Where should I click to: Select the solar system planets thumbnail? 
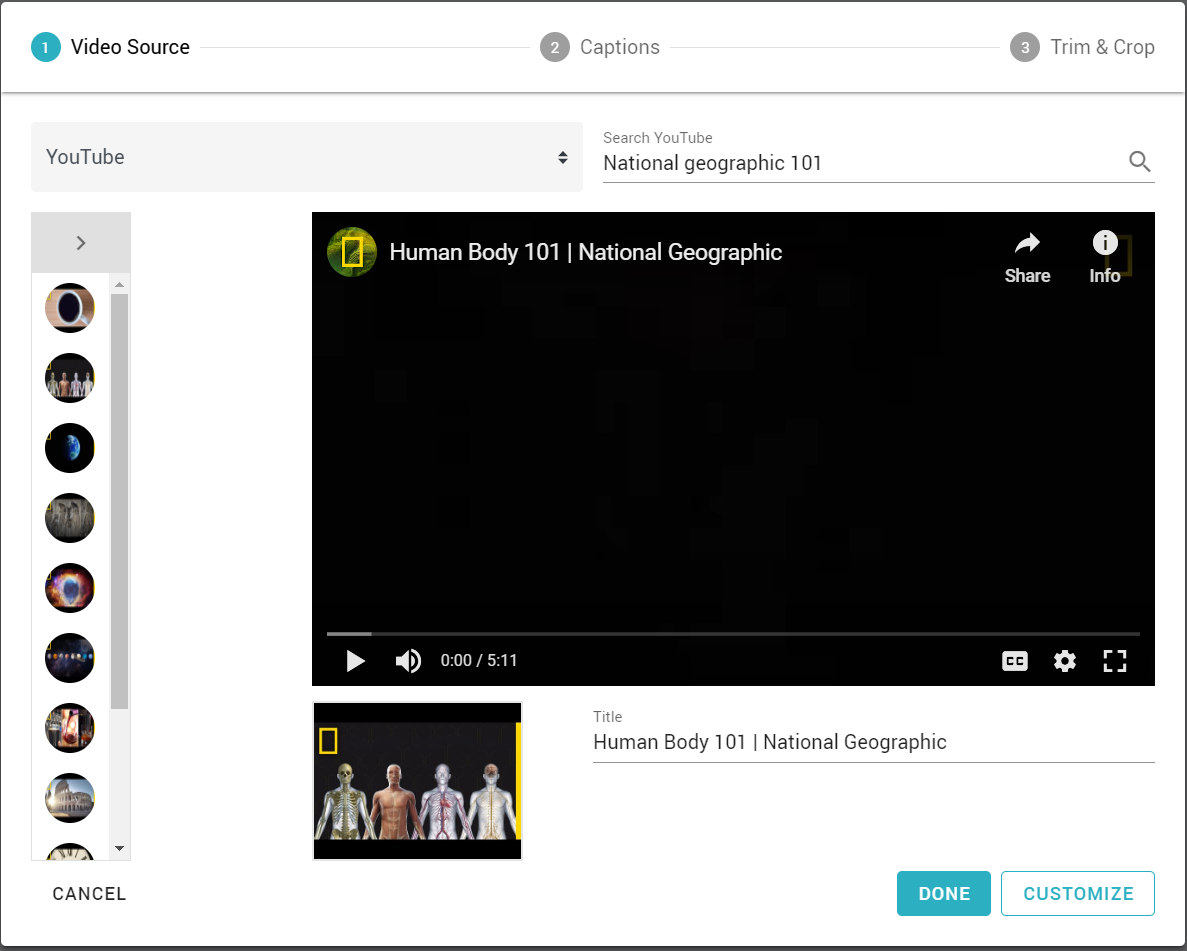click(70, 658)
